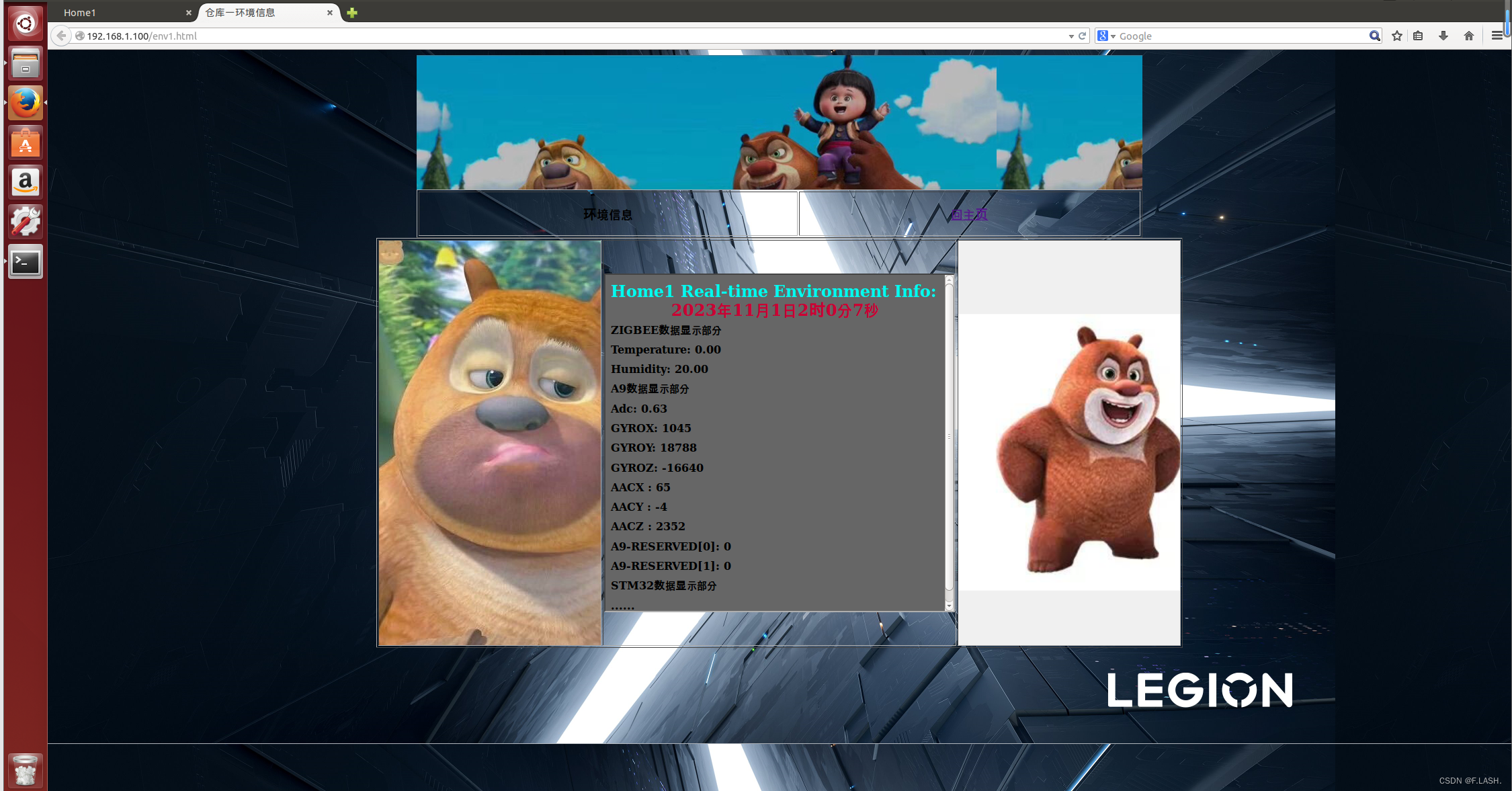Image resolution: width=1512 pixels, height=791 pixels.
Task: Click the 回主页 link
Action: click(968, 214)
